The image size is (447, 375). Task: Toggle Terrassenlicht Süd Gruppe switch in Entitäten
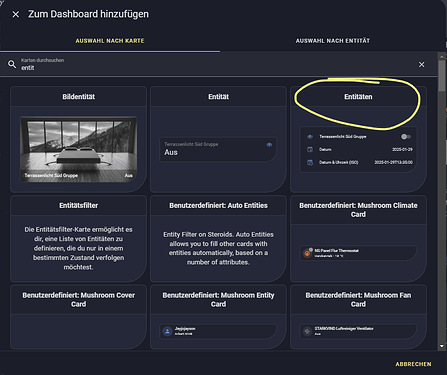click(406, 137)
